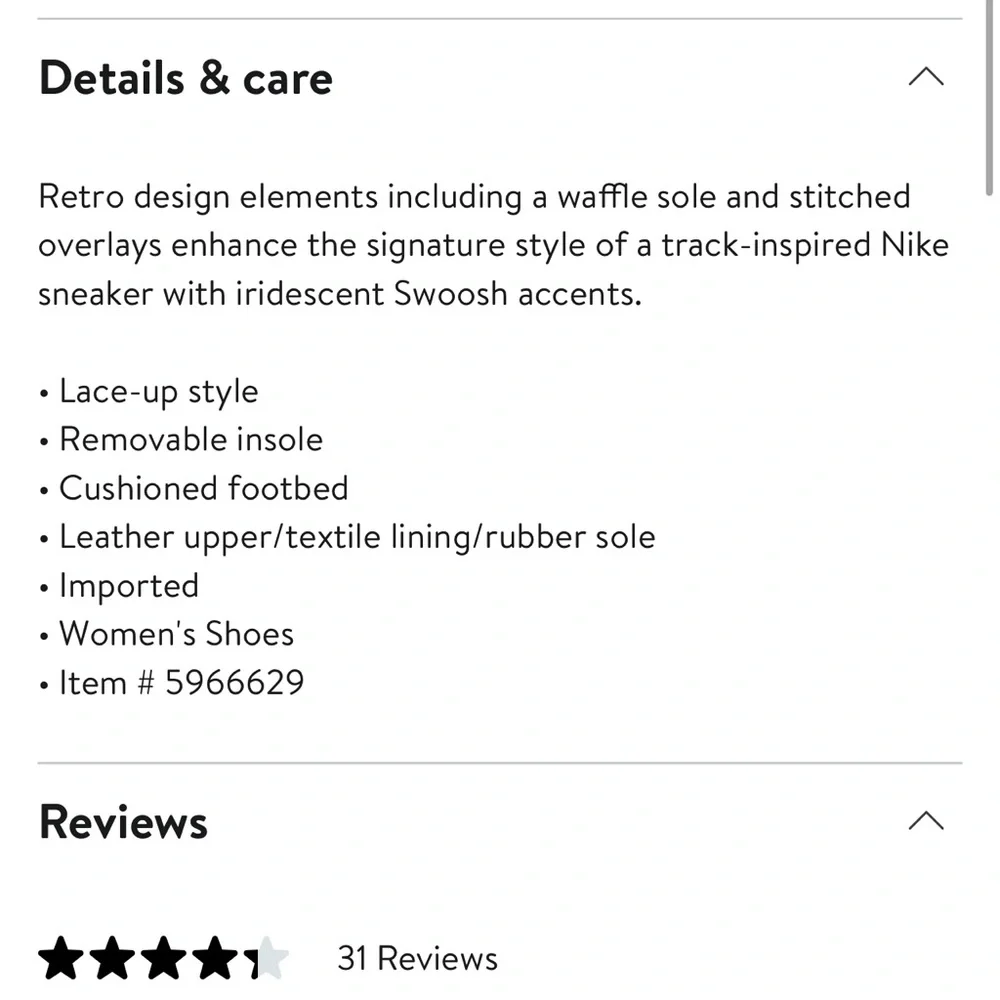Click the Item # 5966629 text
The image size is (1000, 1000).
[181, 682]
